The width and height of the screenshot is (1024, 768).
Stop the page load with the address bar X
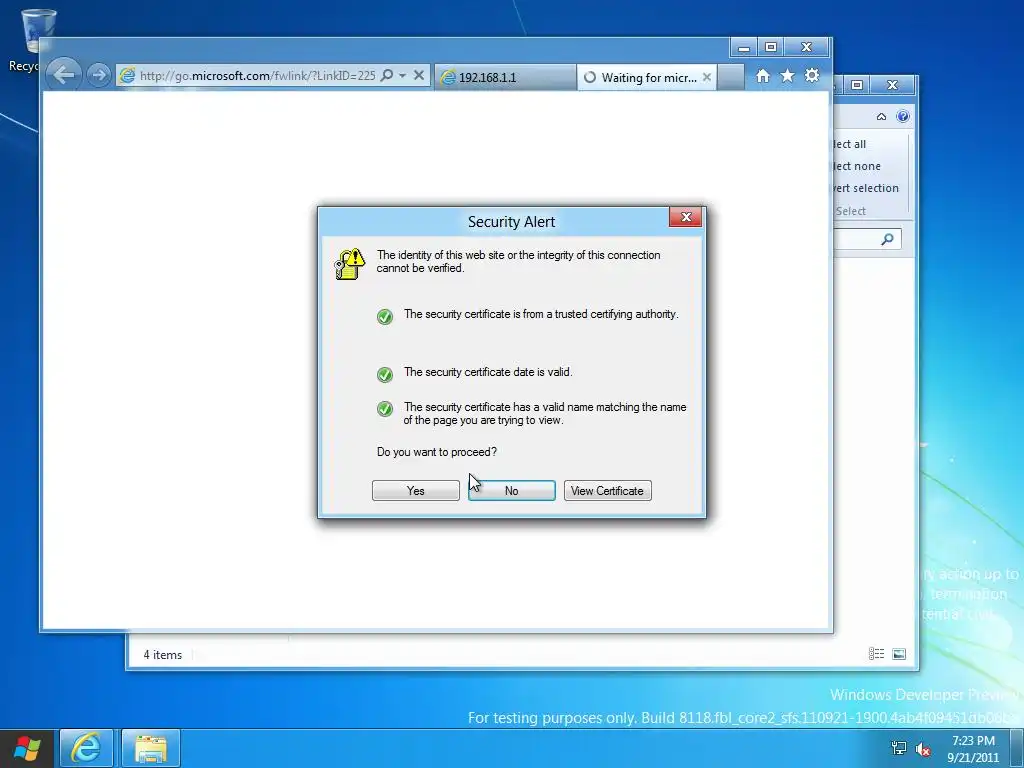pyautogui.click(x=419, y=76)
